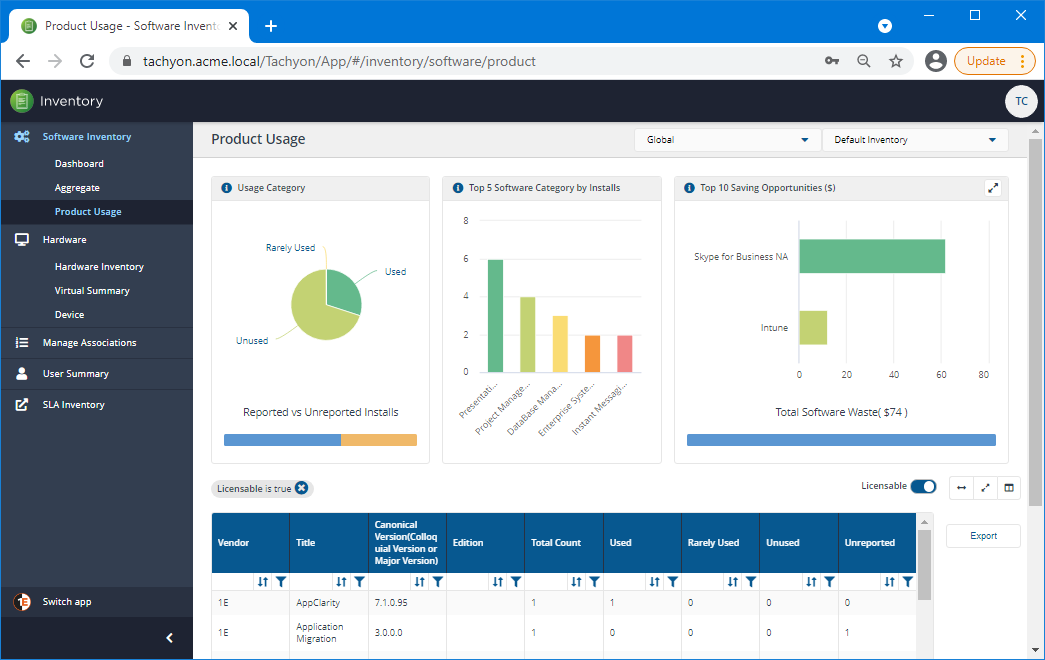Click the green Inventory app logo
The image size is (1045, 660).
[x=22, y=101]
